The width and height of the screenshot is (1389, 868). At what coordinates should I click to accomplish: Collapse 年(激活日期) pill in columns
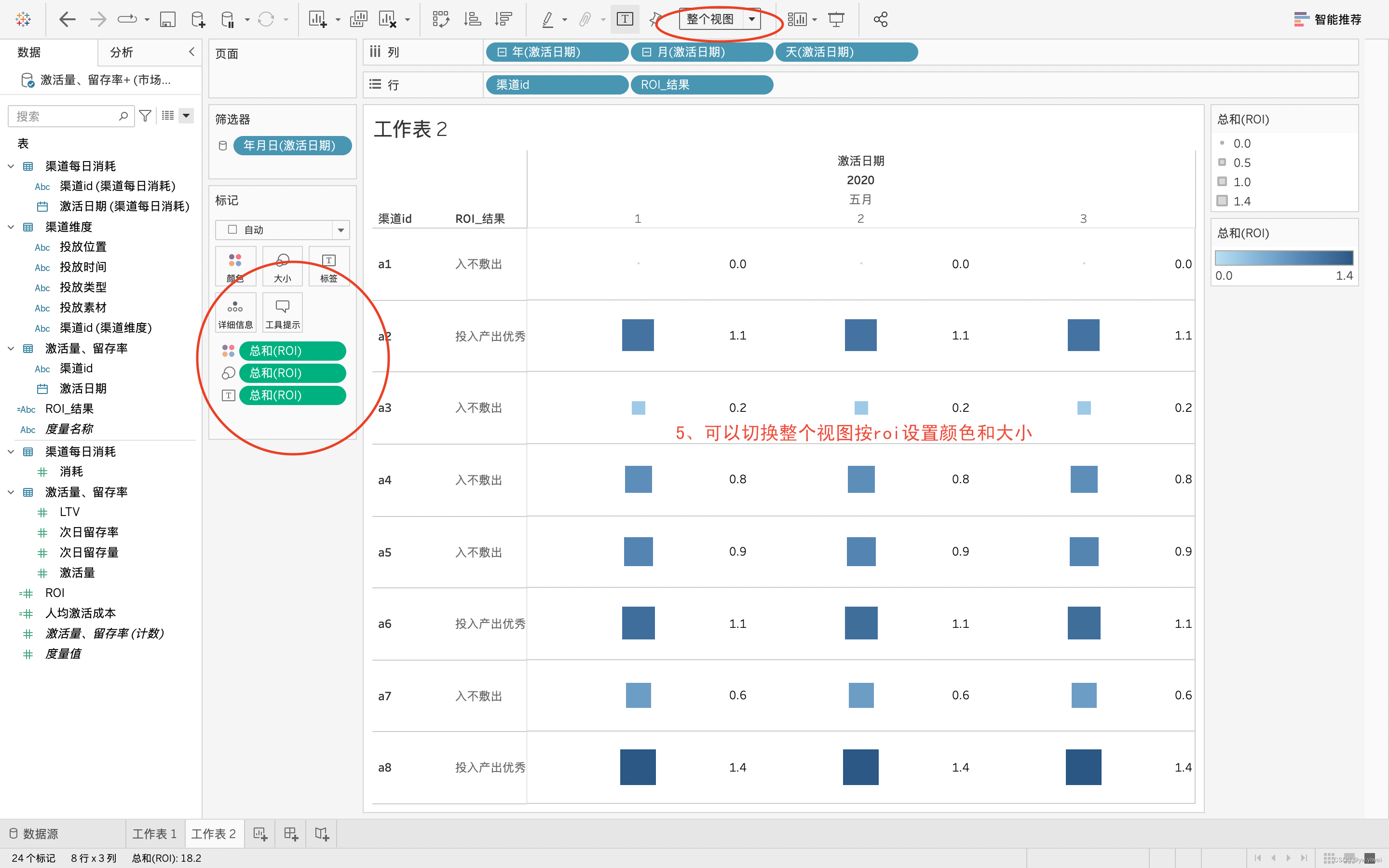(502, 52)
